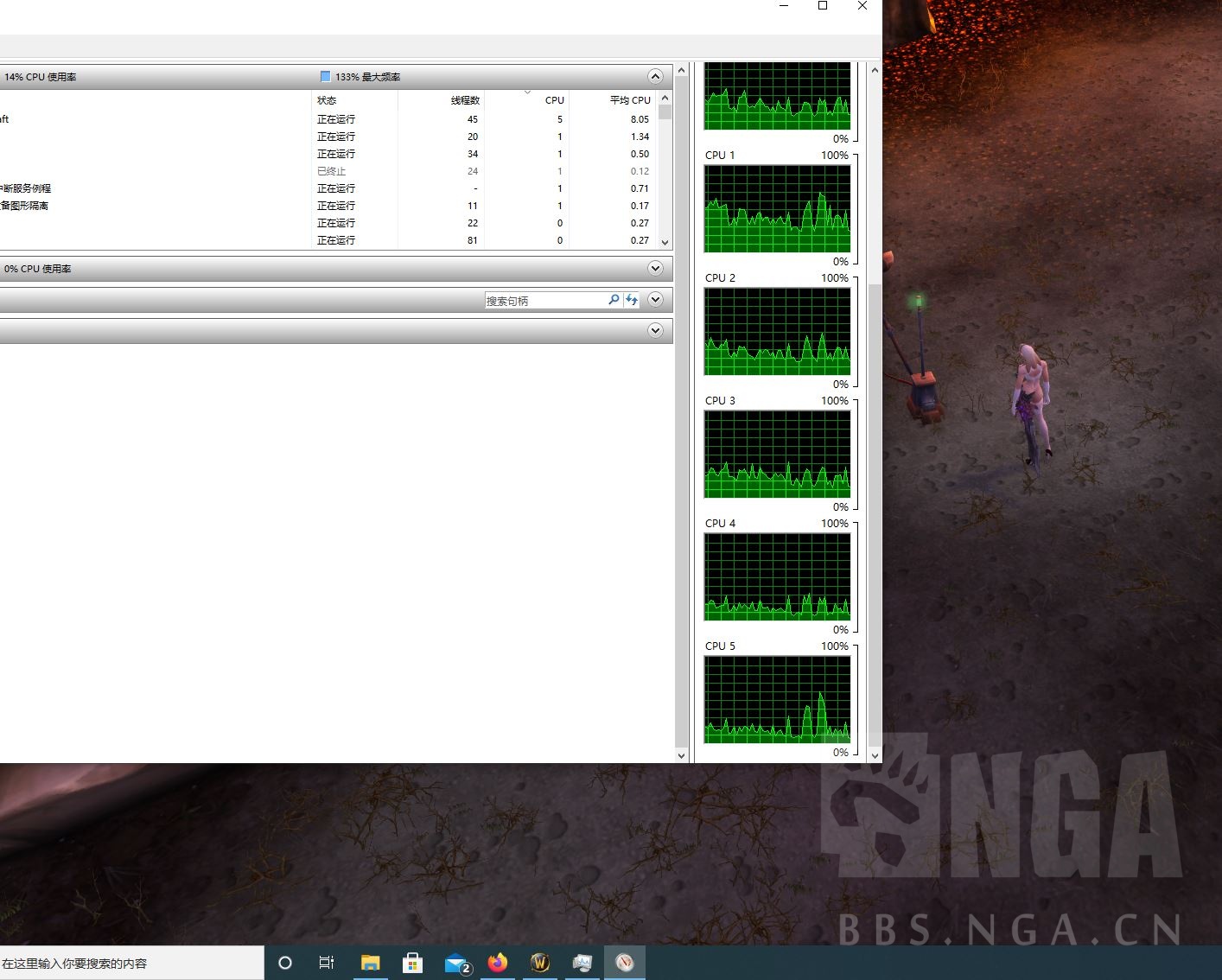Expand the 0% CPU usage services section

click(x=655, y=269)
